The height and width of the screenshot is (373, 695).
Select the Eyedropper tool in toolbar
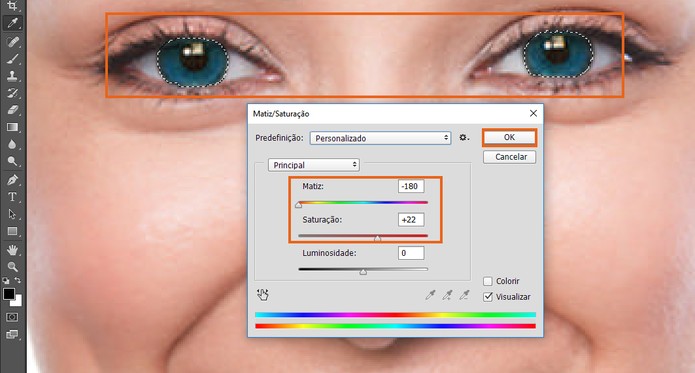tap(12, 23)
